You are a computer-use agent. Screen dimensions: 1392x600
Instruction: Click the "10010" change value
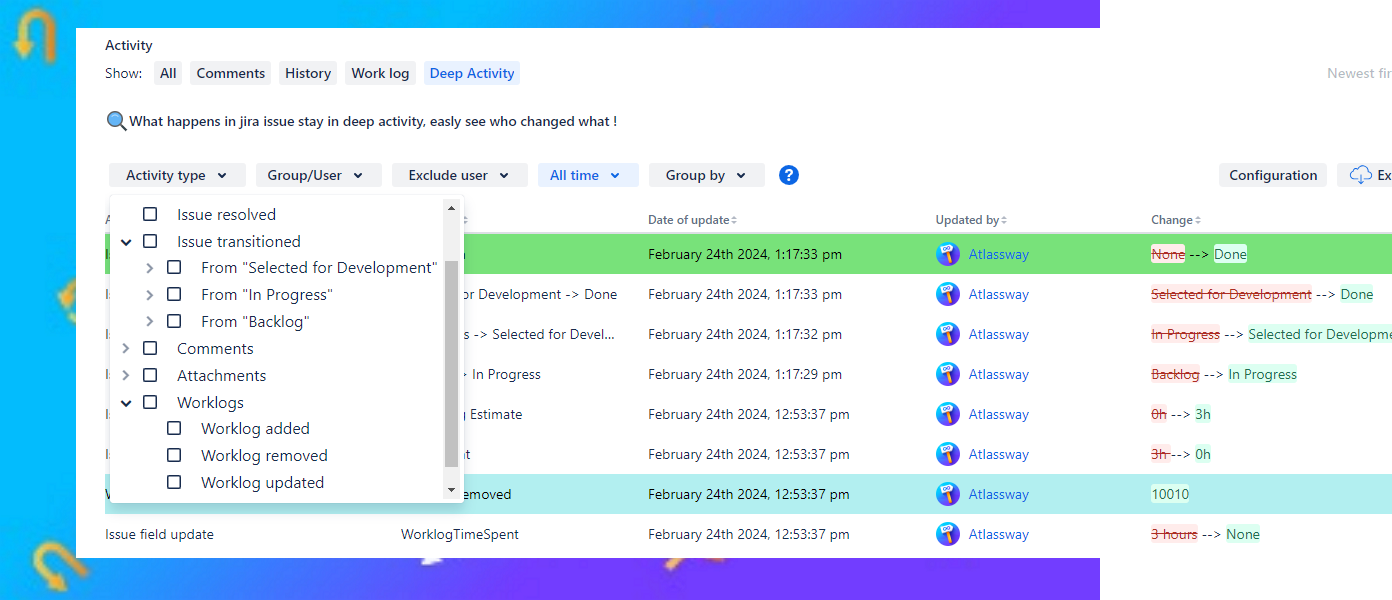[x=1170, y=494]
